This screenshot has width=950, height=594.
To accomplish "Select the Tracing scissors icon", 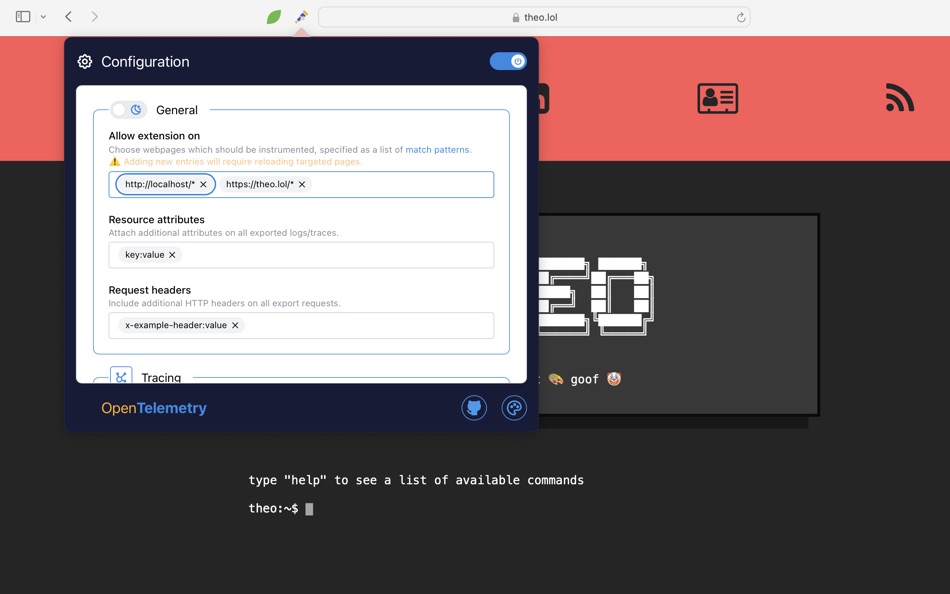I will [x=120, y=377].
